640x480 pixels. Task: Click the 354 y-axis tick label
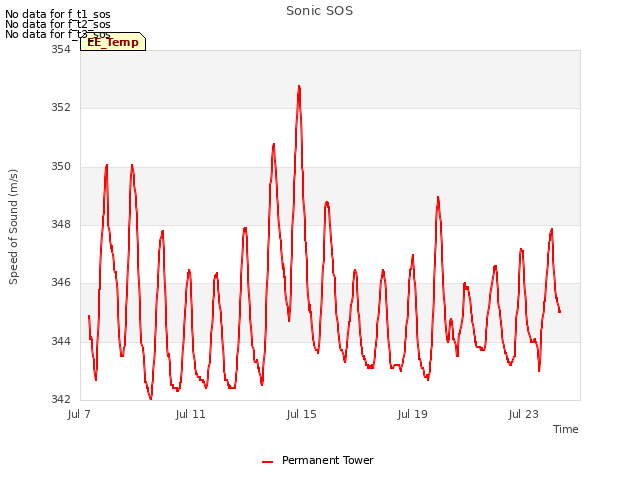[x=61, y=49]
